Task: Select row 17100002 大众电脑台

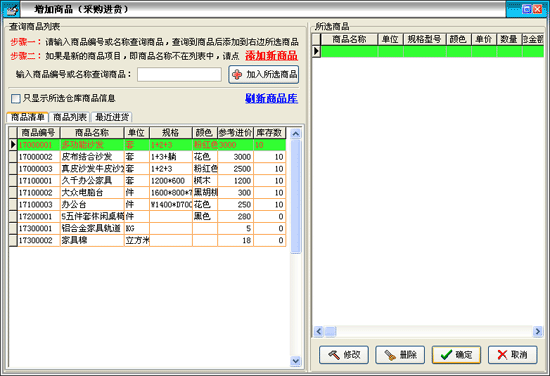Action: [x=152, y=193]
